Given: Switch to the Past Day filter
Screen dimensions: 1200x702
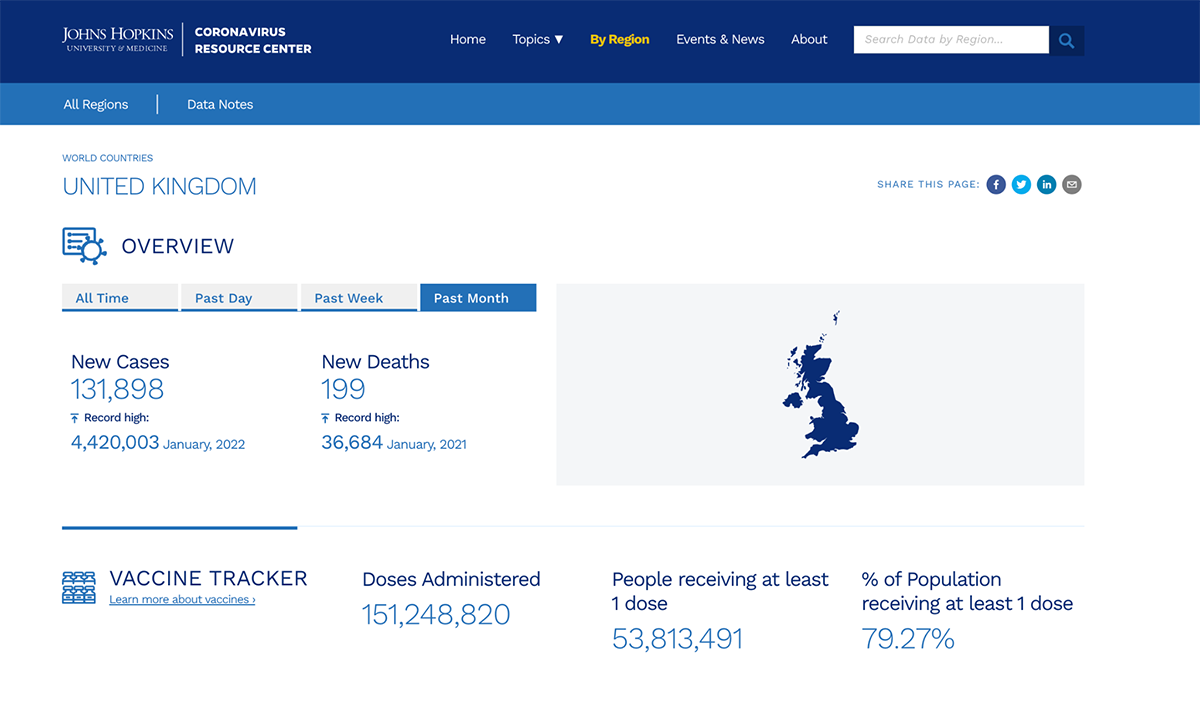Looking at the screenshot, I should pos(239,297).
